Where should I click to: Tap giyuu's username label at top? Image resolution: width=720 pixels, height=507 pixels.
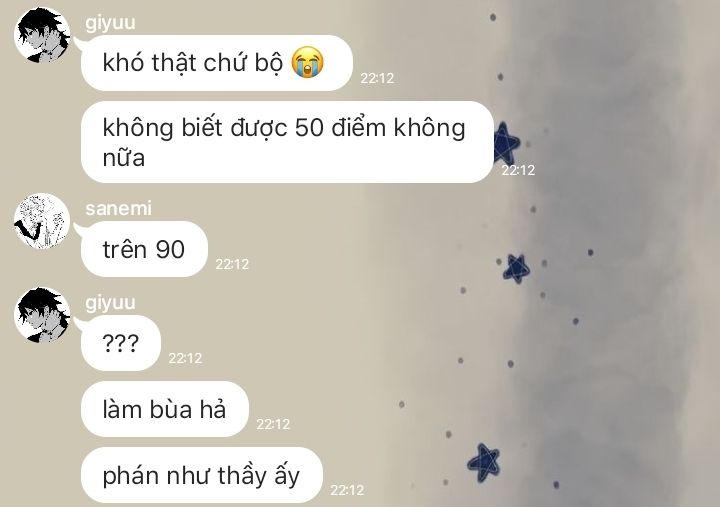[x=110, y=23]
